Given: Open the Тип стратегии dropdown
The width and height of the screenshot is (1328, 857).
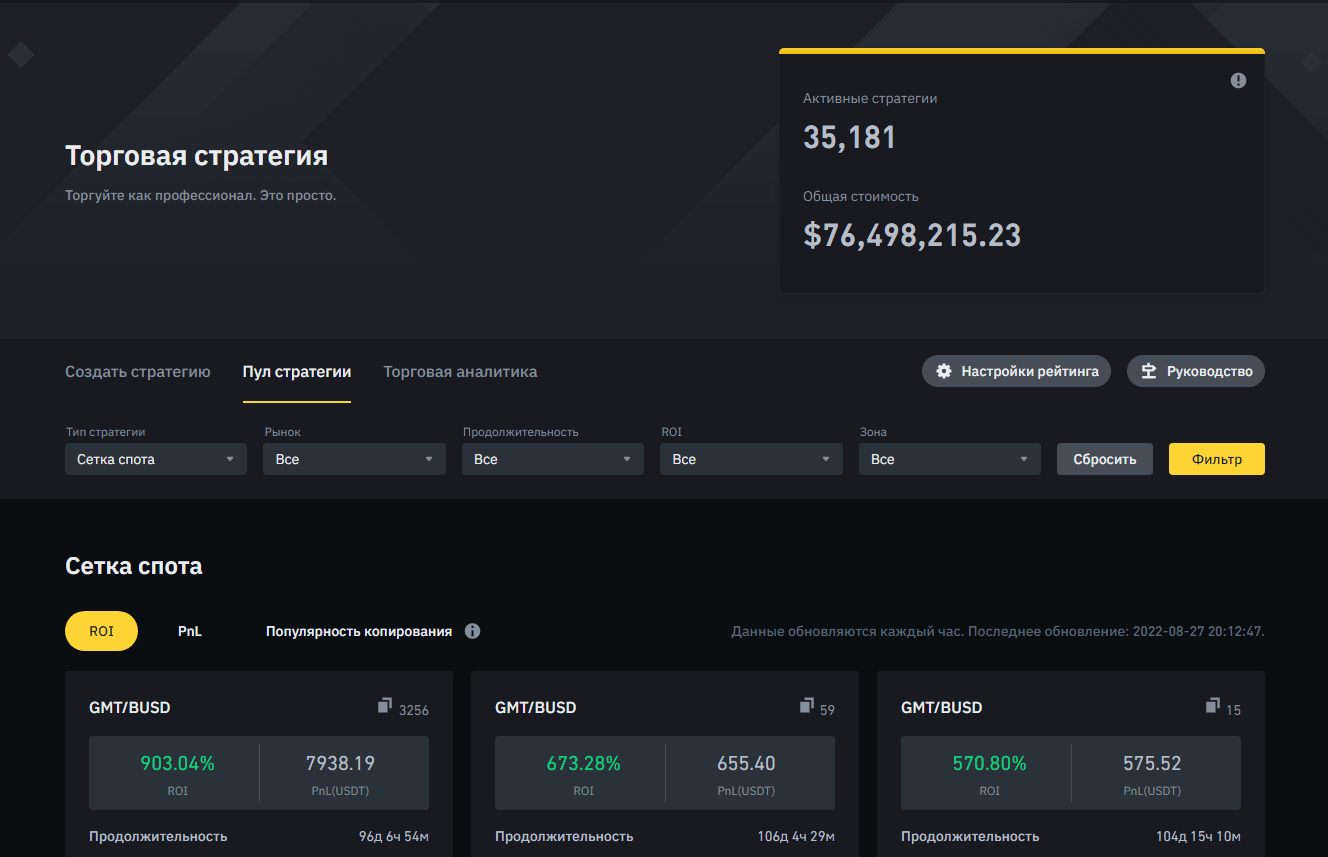Looking at the screenshot, I should click(155, 459).
